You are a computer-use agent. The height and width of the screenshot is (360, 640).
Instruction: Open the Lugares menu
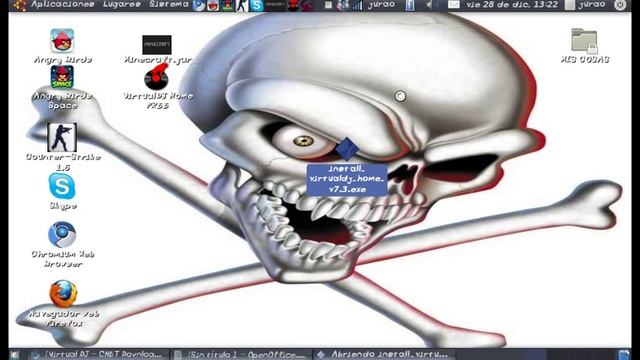tap(122, 4)
